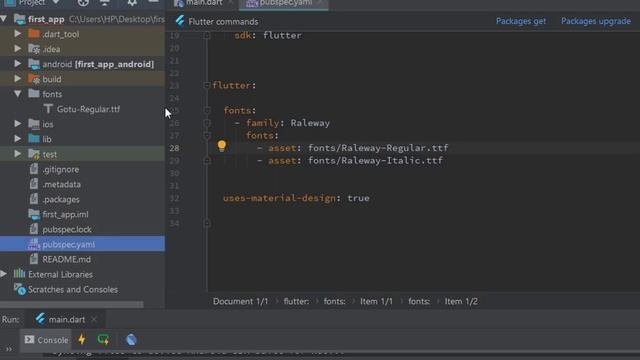
Task: Click Flutter logo in Flutter commands bar
Action: [180, 21]
